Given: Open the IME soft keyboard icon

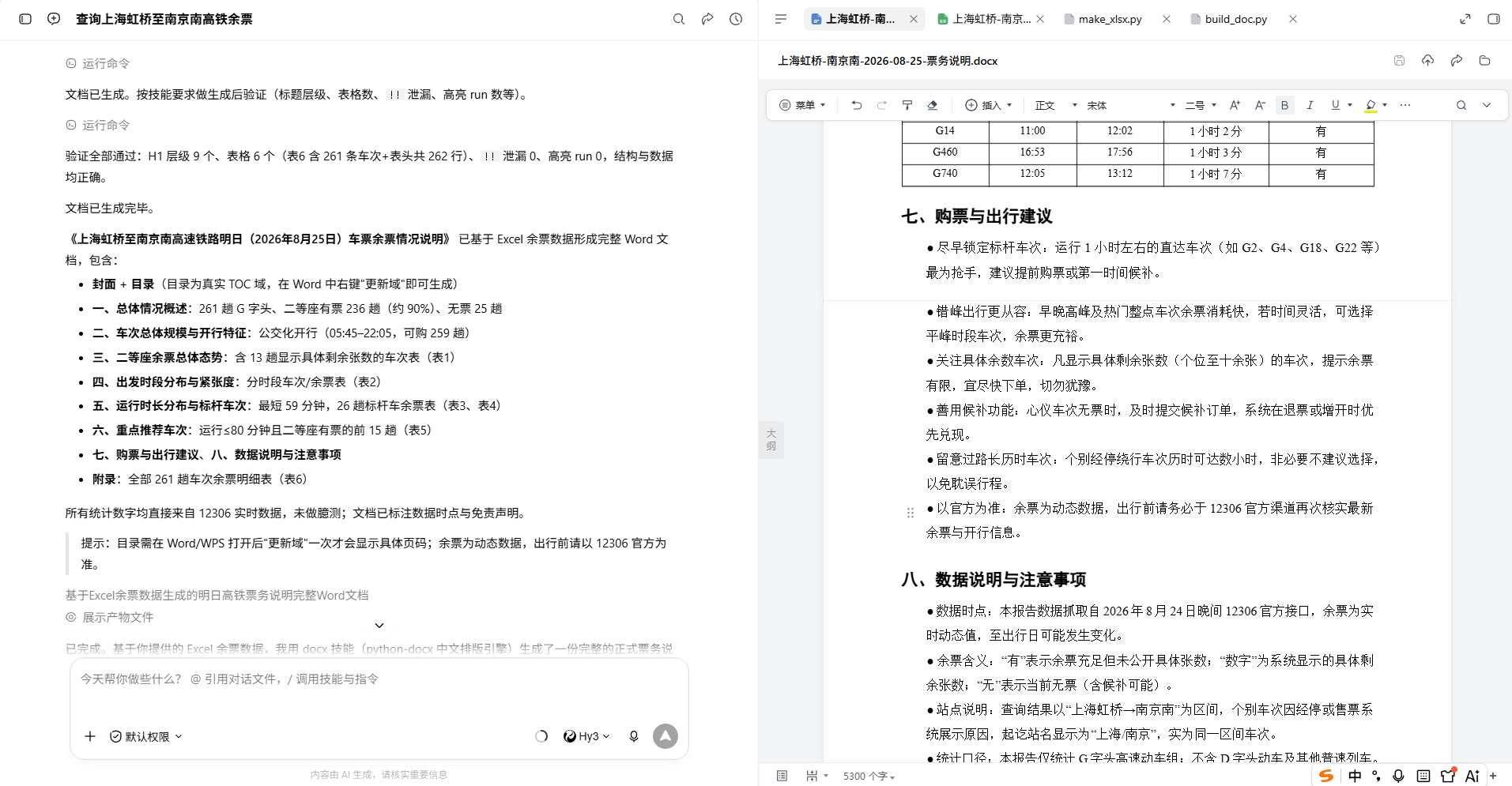Looking at the screenshot, I should [1423, 776].
